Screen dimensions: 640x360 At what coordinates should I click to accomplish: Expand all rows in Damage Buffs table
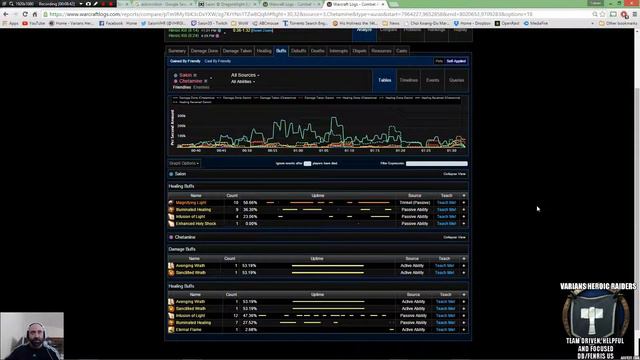464,259
